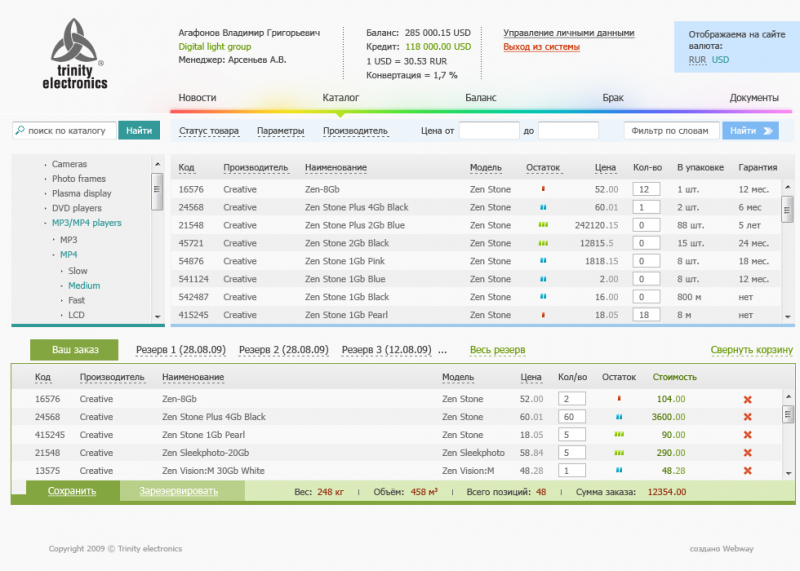Image resolution: width=800 pixels, height=571 pixels.
Task: Sort catalog by Остаток column header
Action: tap(543, 168)
